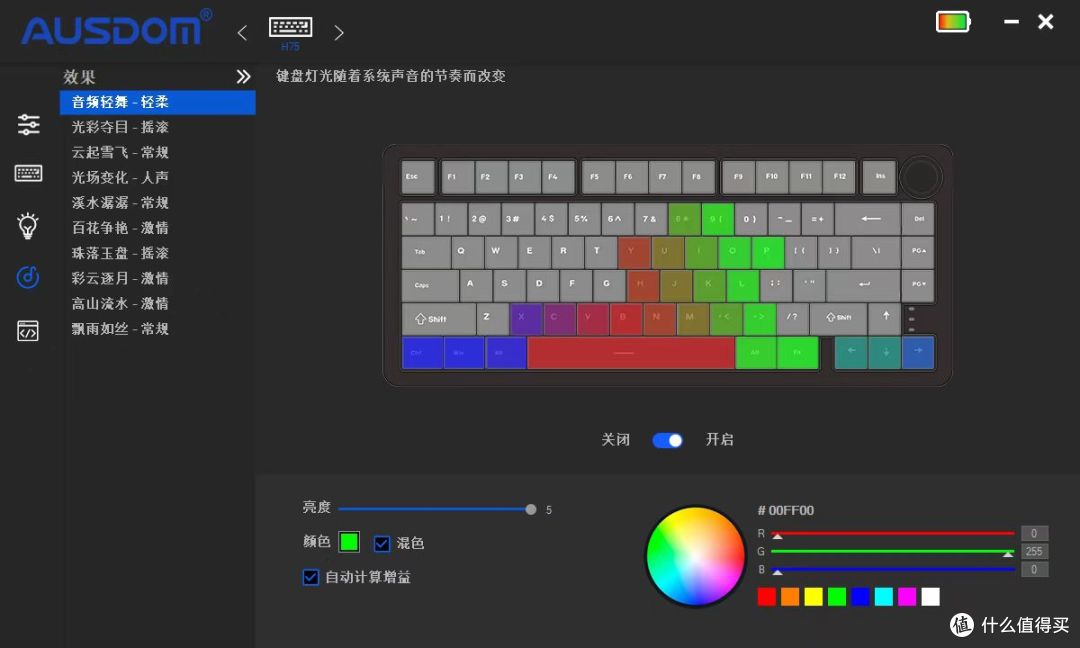Viewport: 1080px width, 648px height.
Task: Open the music note audio sidebar icon
Action: (28, 278)
